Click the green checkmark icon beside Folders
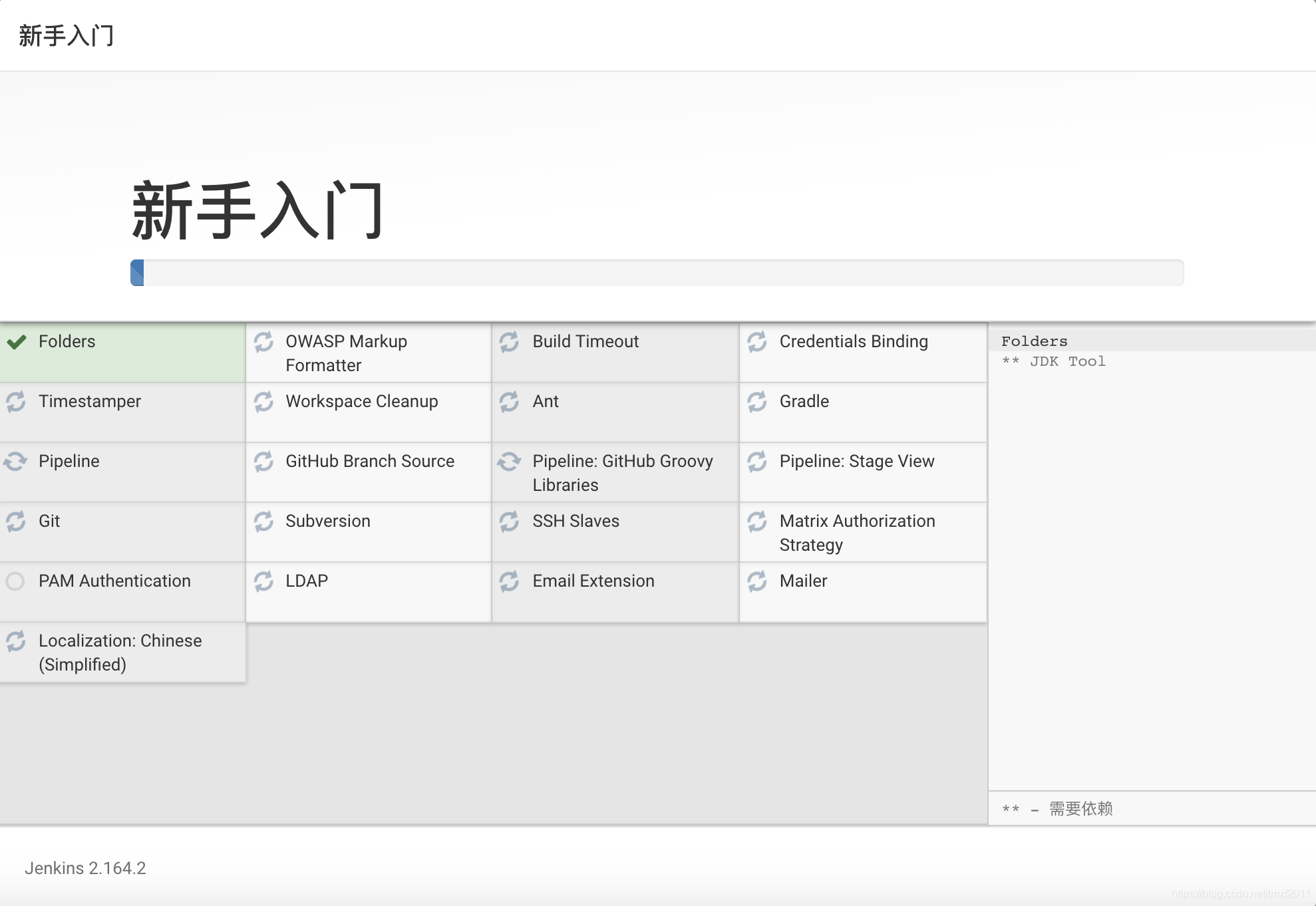 [x=17, y=342]
